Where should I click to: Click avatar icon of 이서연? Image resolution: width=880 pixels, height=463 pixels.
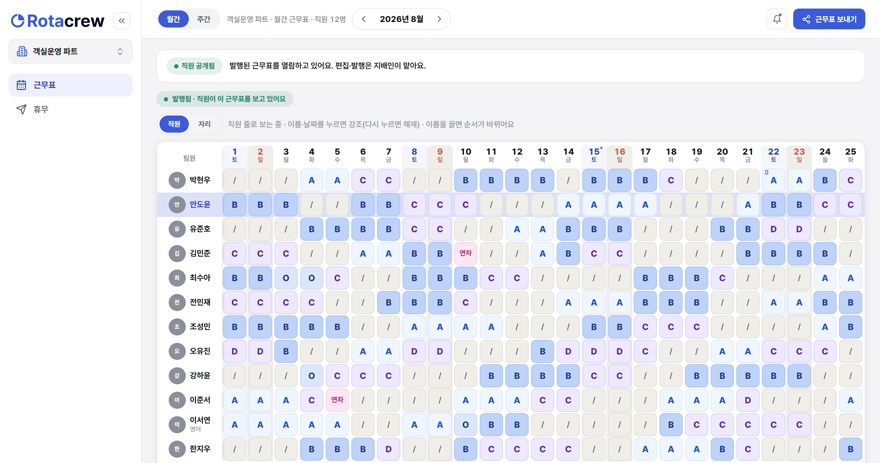(177, 424)
